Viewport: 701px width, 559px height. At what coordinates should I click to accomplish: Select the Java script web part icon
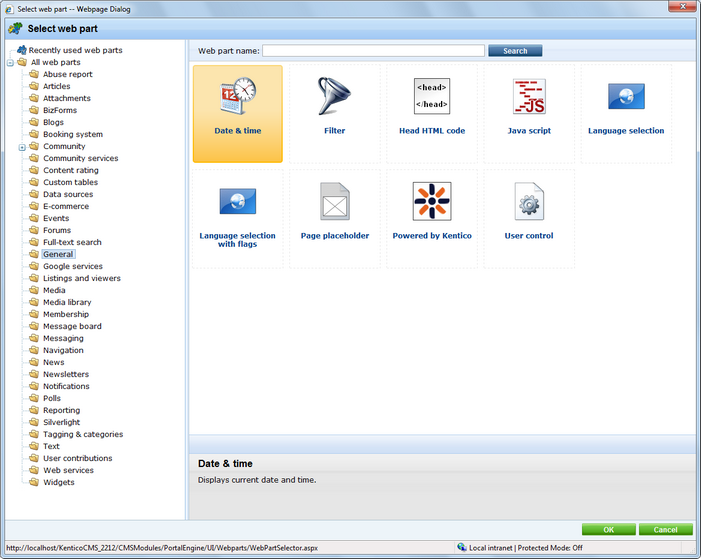click(x=529, y=97)
